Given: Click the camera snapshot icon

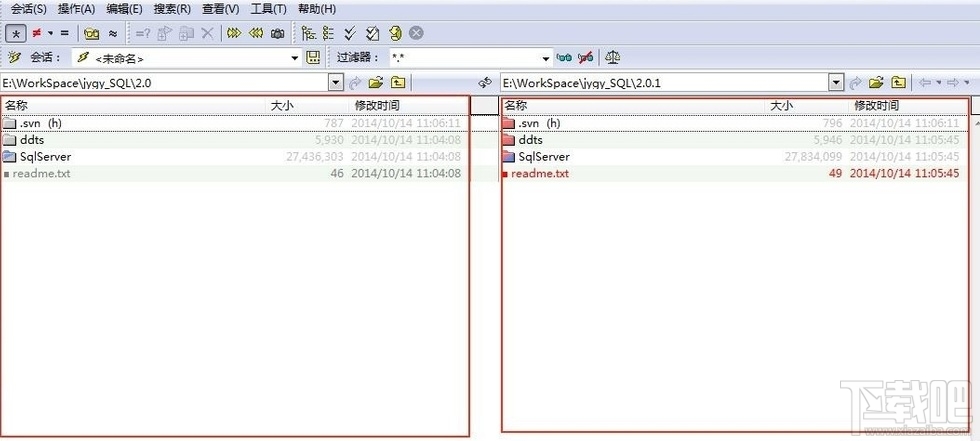Looking at the screenshot, I should point(278,33).
